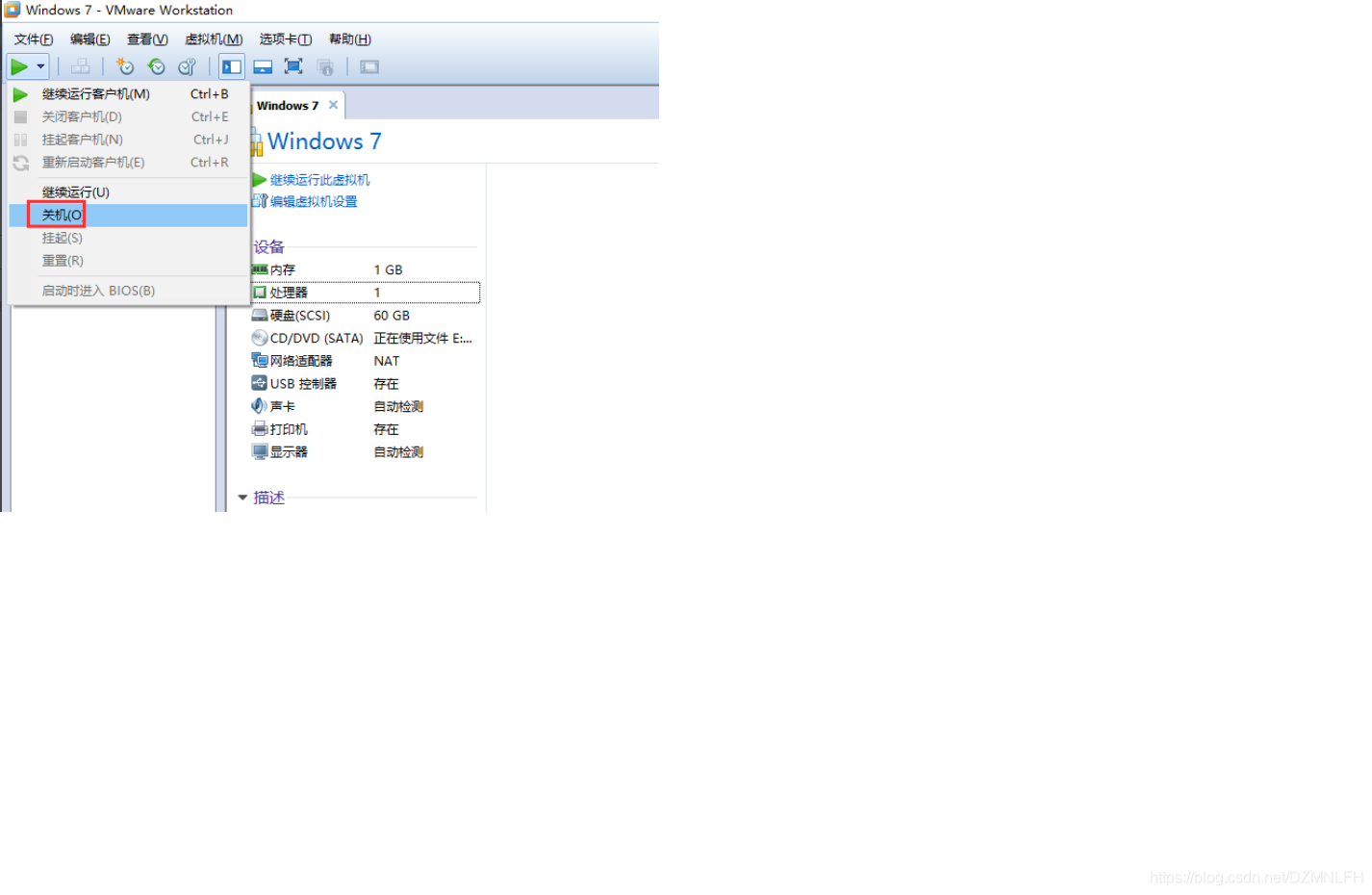This screenshot has height=895, width=1372.
Task: Click the NAT network value
Action: click(x=387, y=361)
